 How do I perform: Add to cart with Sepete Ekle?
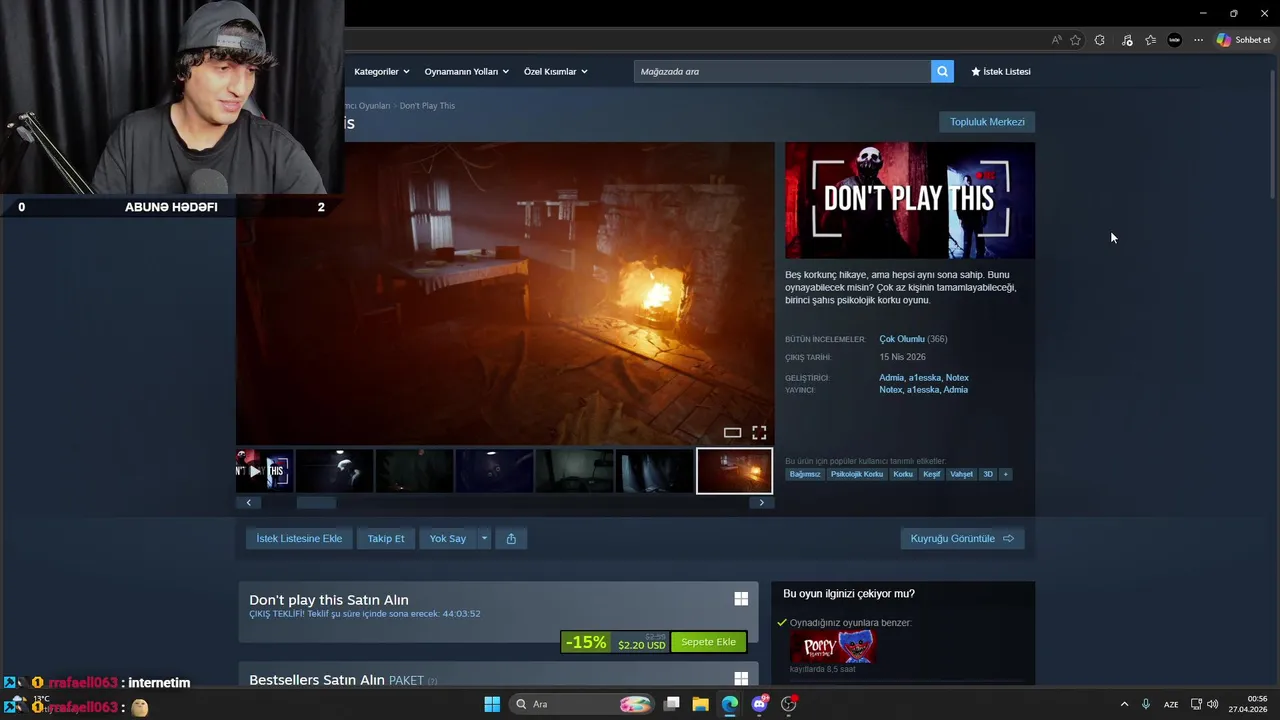708,642
